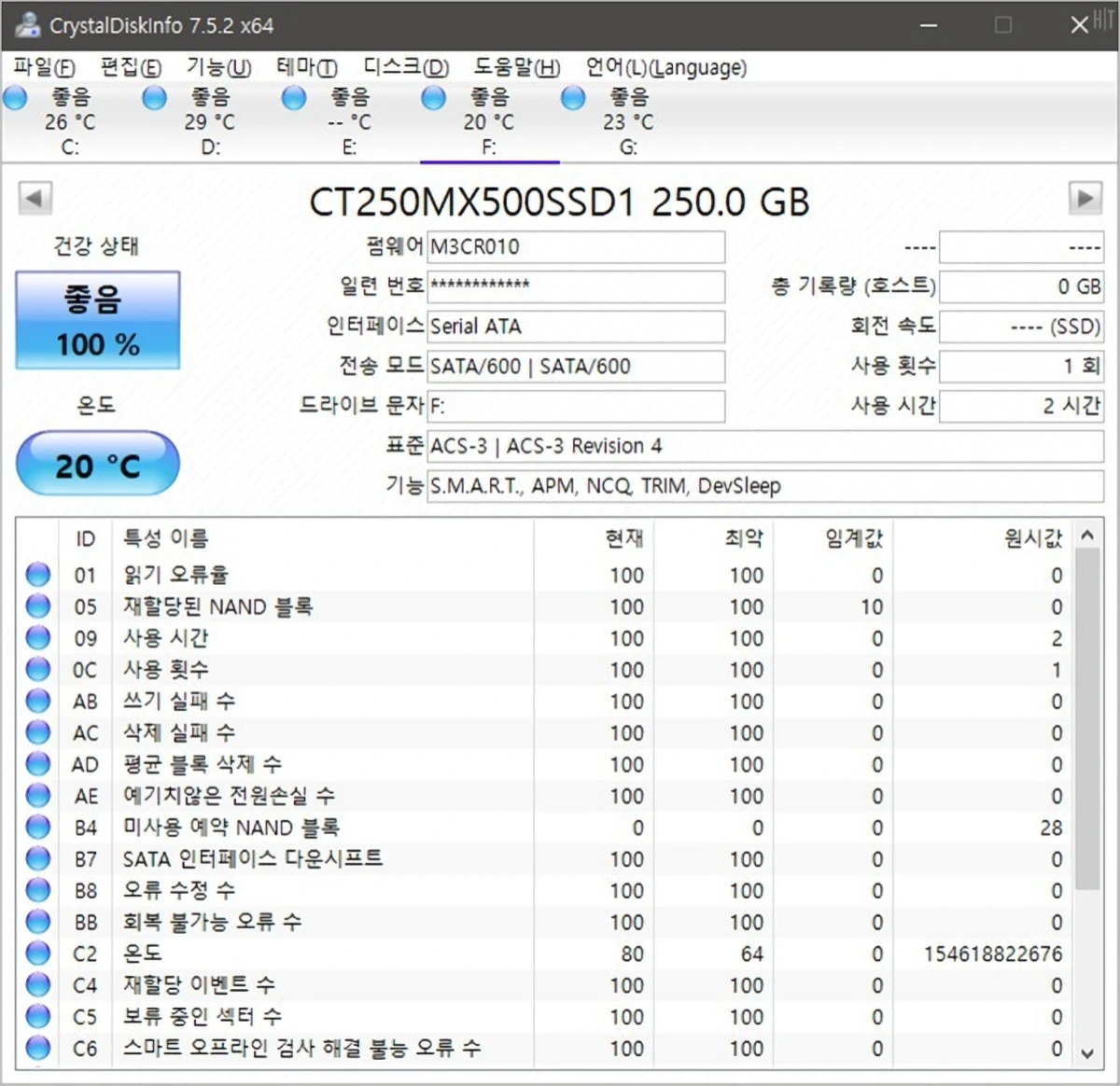Viewport: 1120px width, 1086px height.
Task: Click status icon for attribute AB
Action: [x=38, y=701]
